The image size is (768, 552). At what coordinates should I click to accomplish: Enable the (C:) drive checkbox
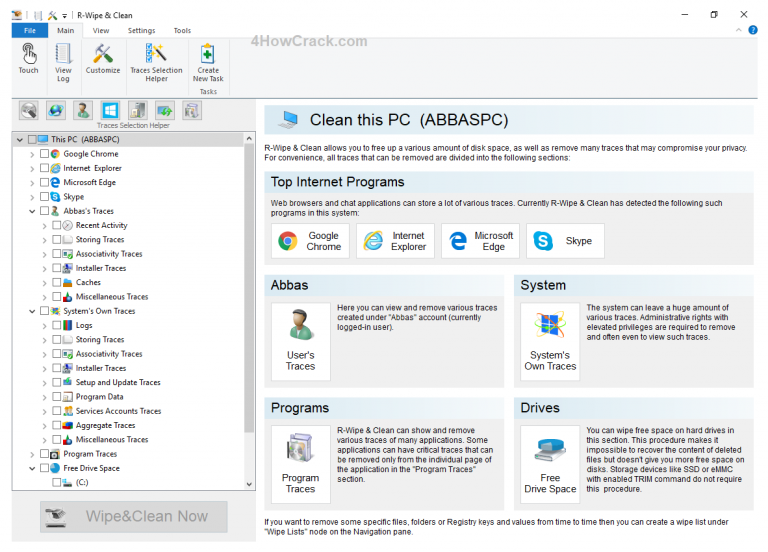pyautogui.click(x=57, y=482)
